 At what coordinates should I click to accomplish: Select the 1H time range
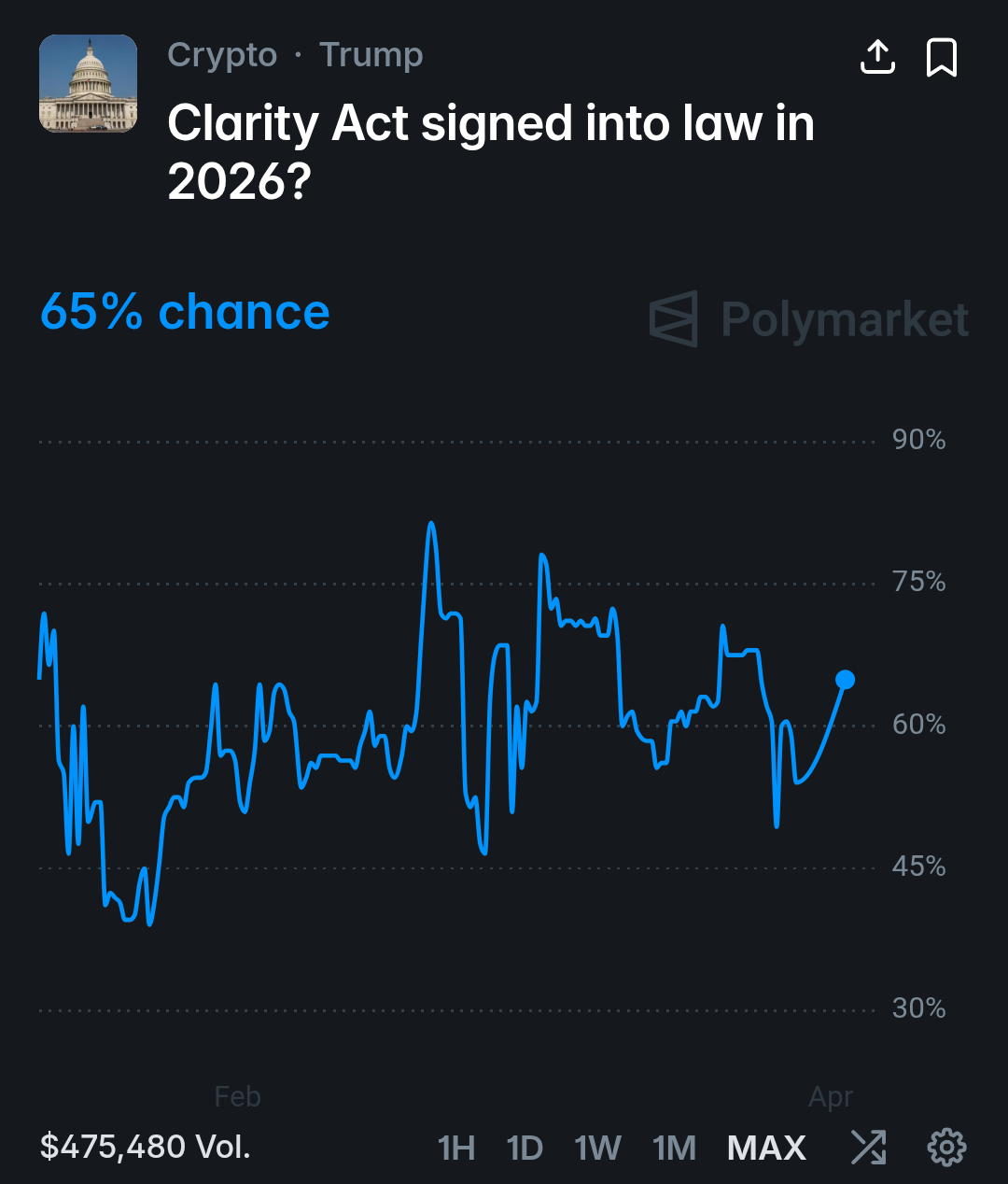point(456,1148)
